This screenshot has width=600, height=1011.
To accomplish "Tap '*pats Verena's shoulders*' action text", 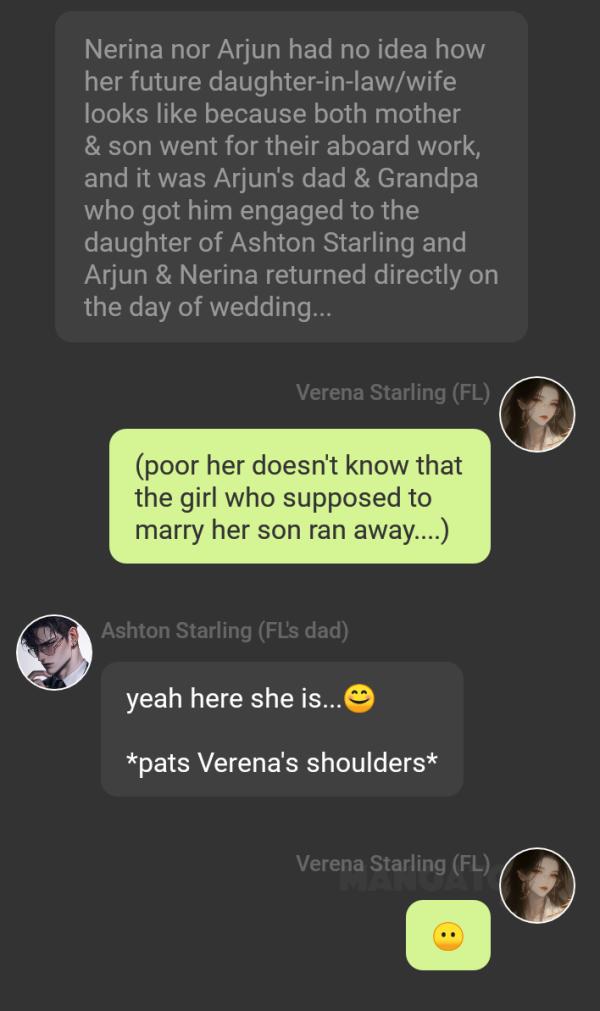I will 282,762.
